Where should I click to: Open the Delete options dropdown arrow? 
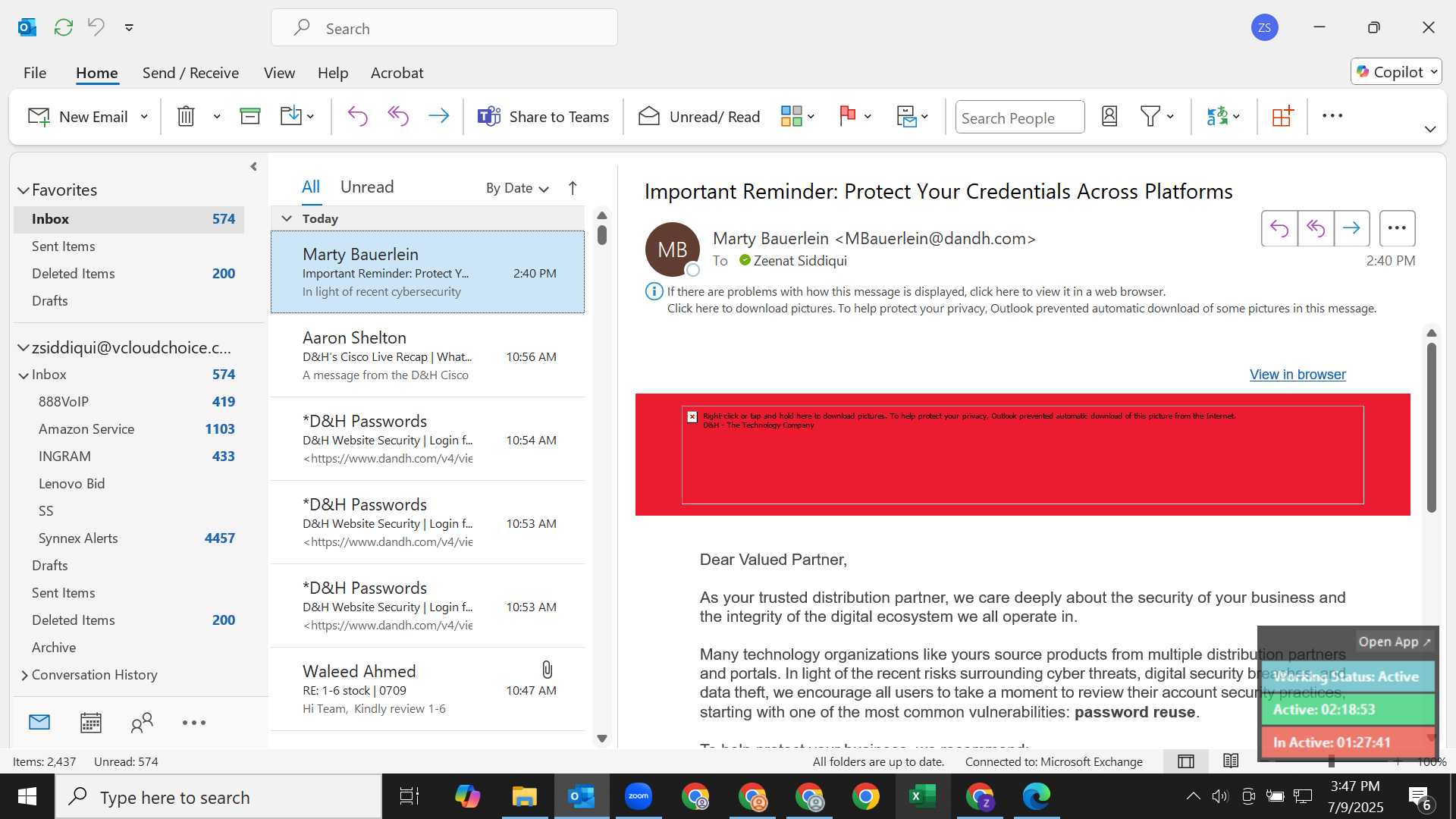217,117
